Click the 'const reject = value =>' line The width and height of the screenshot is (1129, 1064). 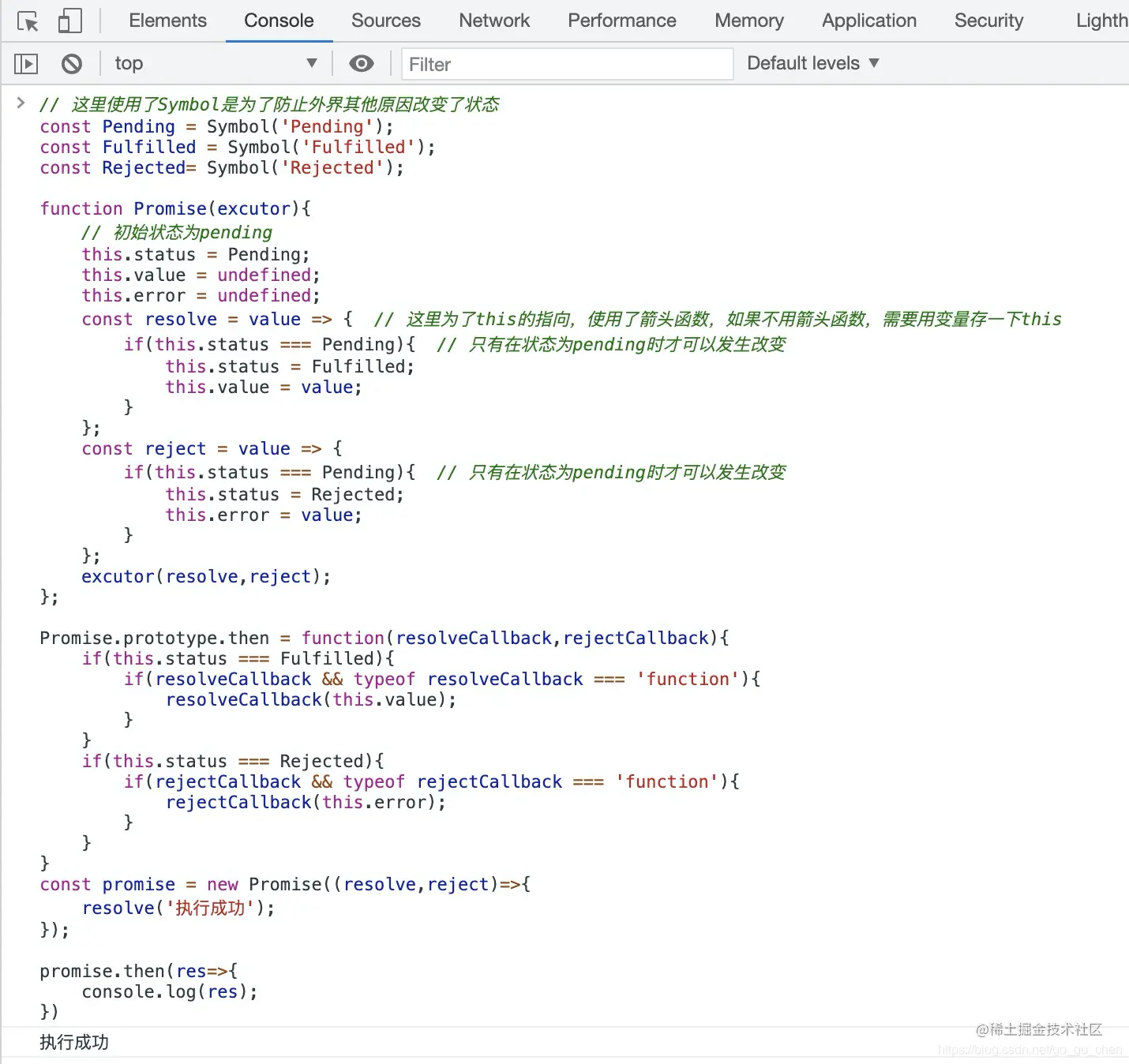tap(212, 448)
